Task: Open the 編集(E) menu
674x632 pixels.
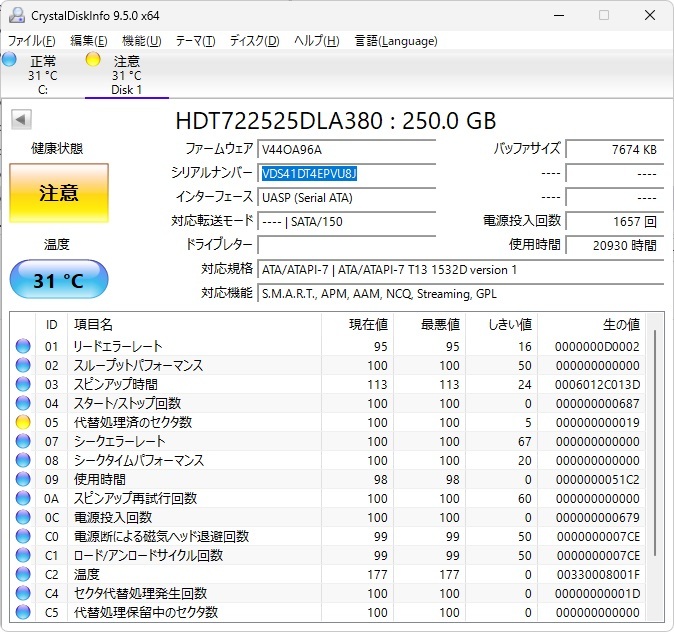Action: click(x=89, y=41)
